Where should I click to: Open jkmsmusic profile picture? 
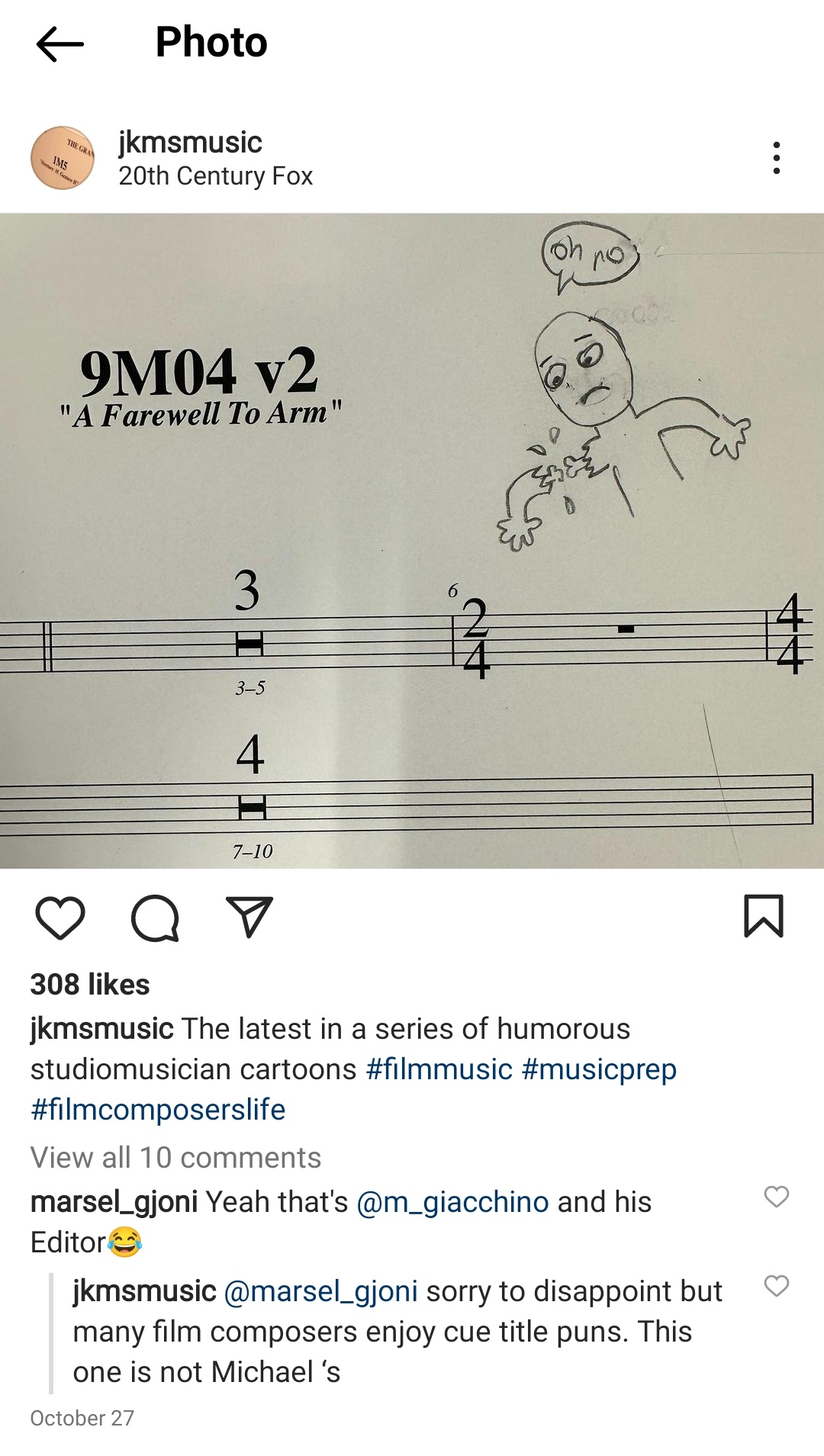(63, 158)
